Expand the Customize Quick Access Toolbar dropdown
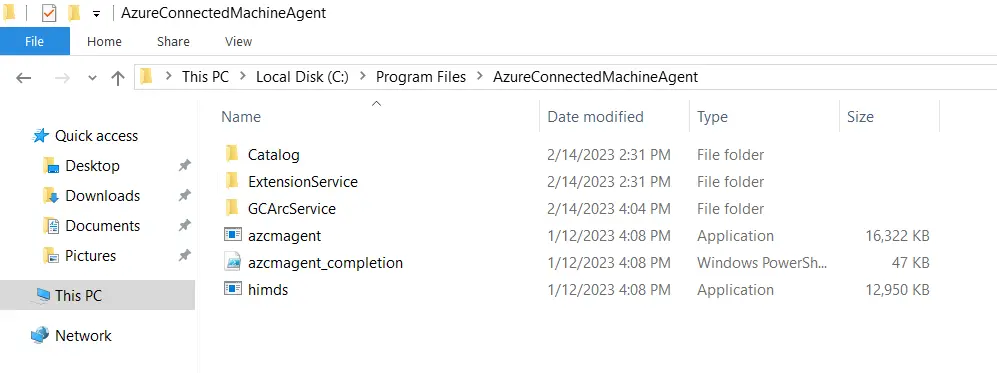997x373 pixels. [x=96, y=13]
